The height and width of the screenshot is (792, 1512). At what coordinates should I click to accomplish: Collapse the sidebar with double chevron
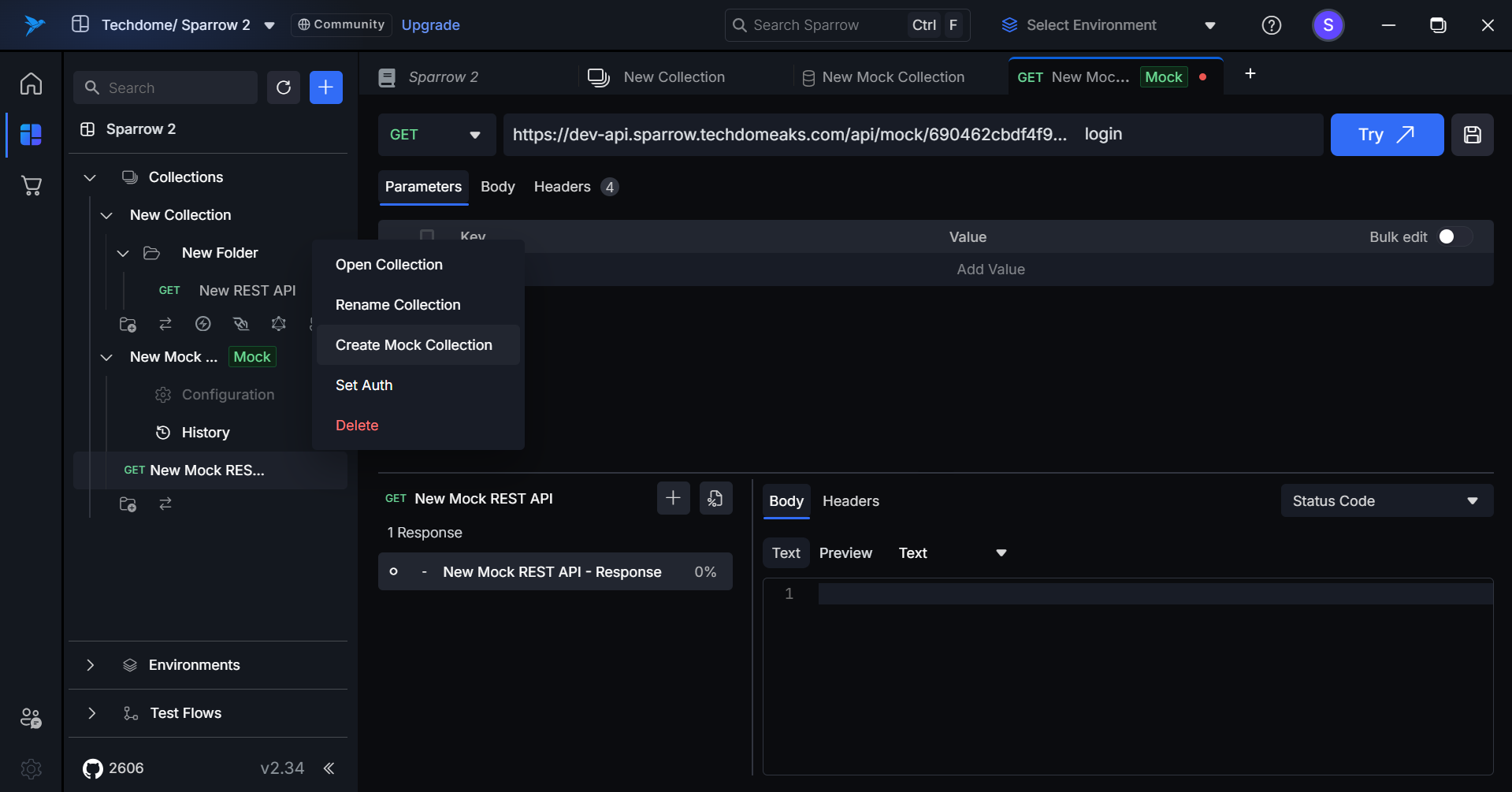(x=329, y=768)
